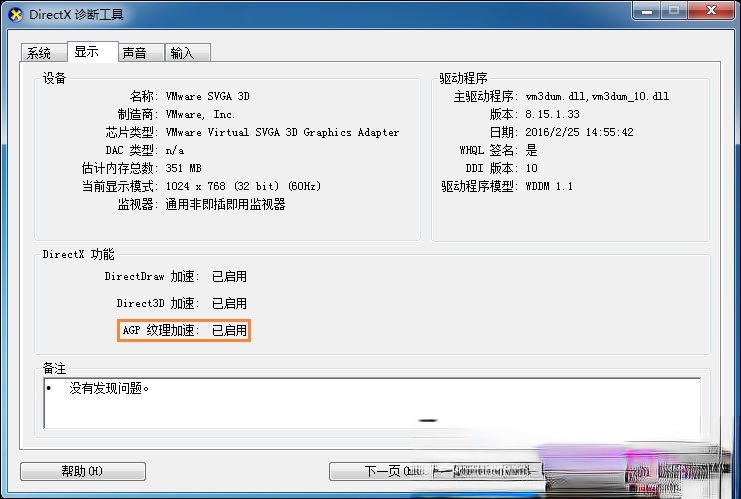Click the DirectX icon in title bar
The image size is (741, 499).
point(16,15)
